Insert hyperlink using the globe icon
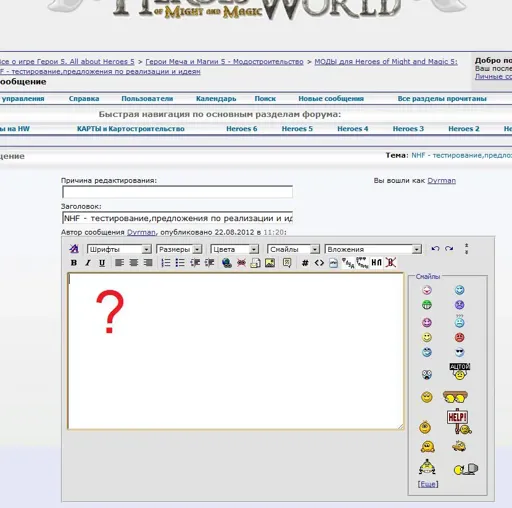The width and height of the screenshot is (512, 508). 227,263
